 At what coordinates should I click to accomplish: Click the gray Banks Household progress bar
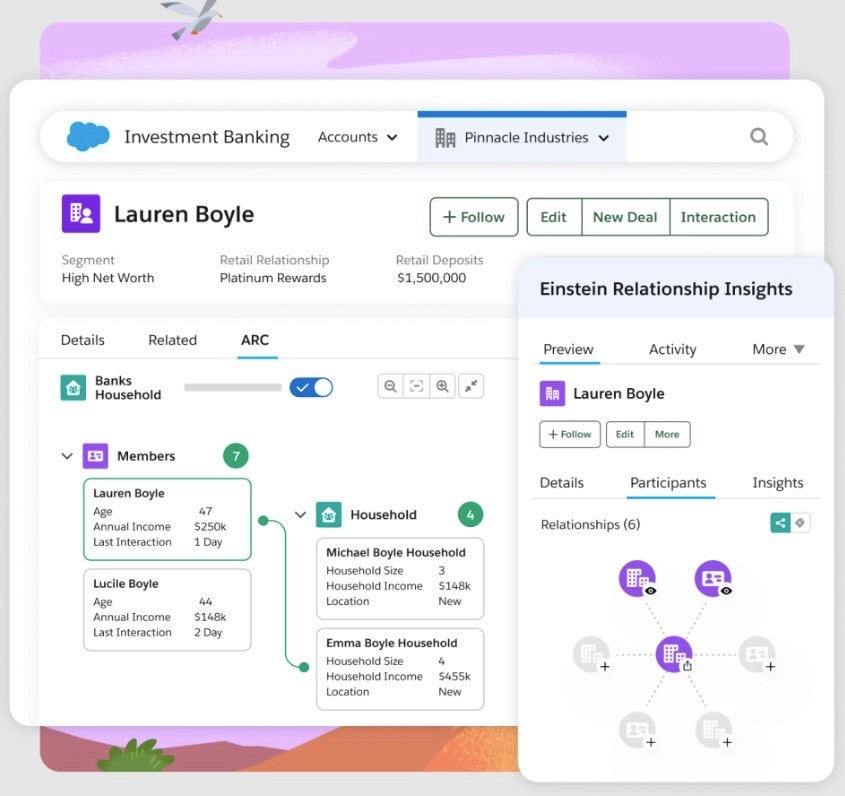233,387
